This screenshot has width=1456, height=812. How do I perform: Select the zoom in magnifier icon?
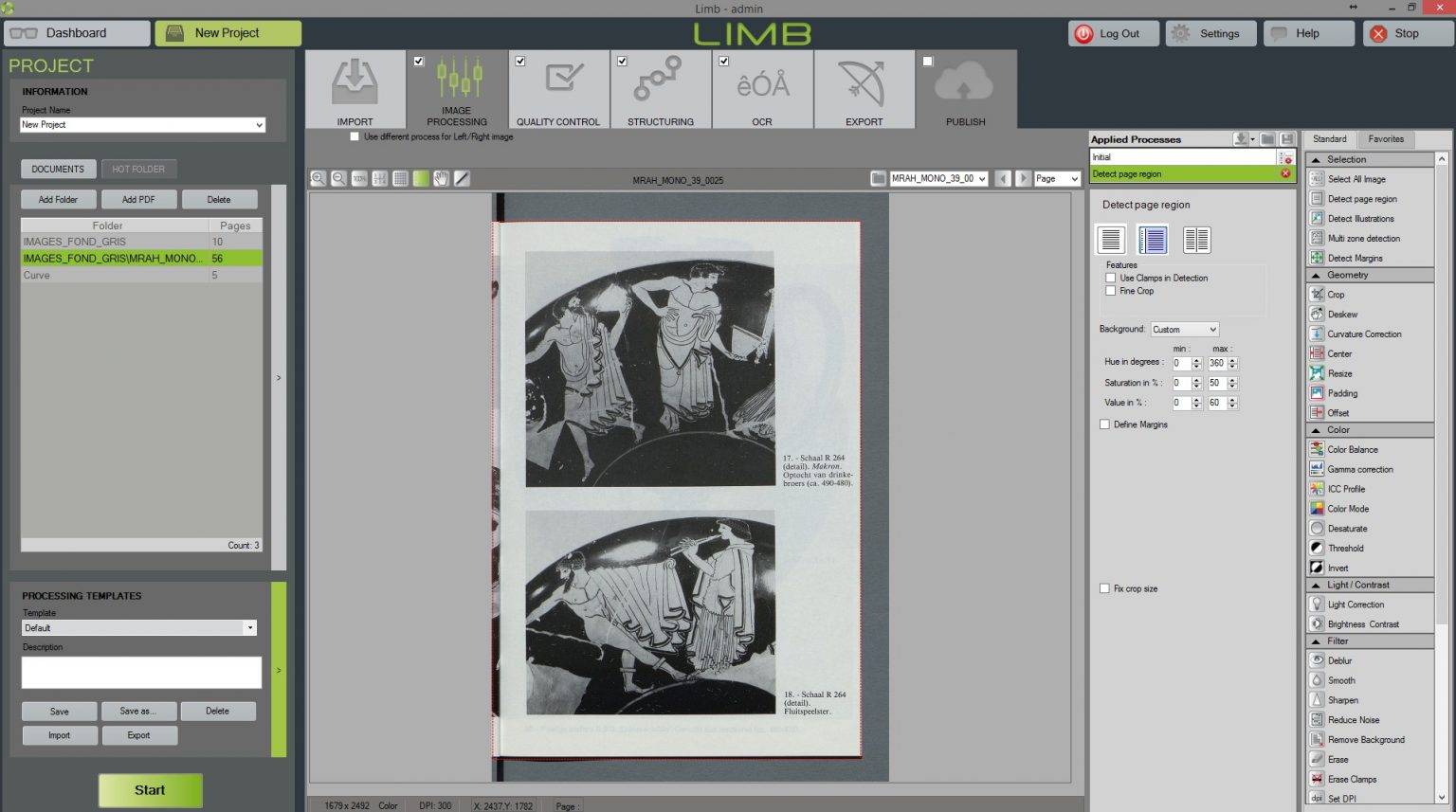(318, 177)
